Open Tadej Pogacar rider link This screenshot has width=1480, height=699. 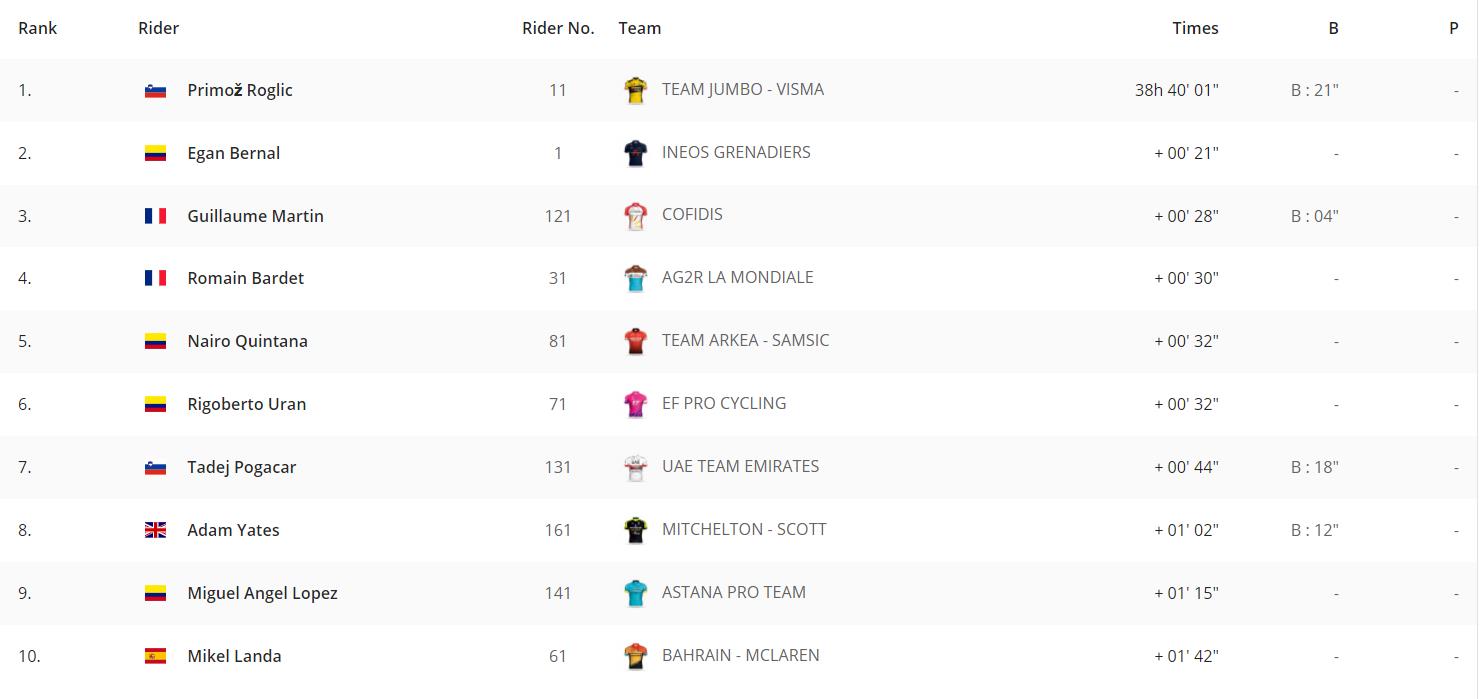click(x=242, y=467)
